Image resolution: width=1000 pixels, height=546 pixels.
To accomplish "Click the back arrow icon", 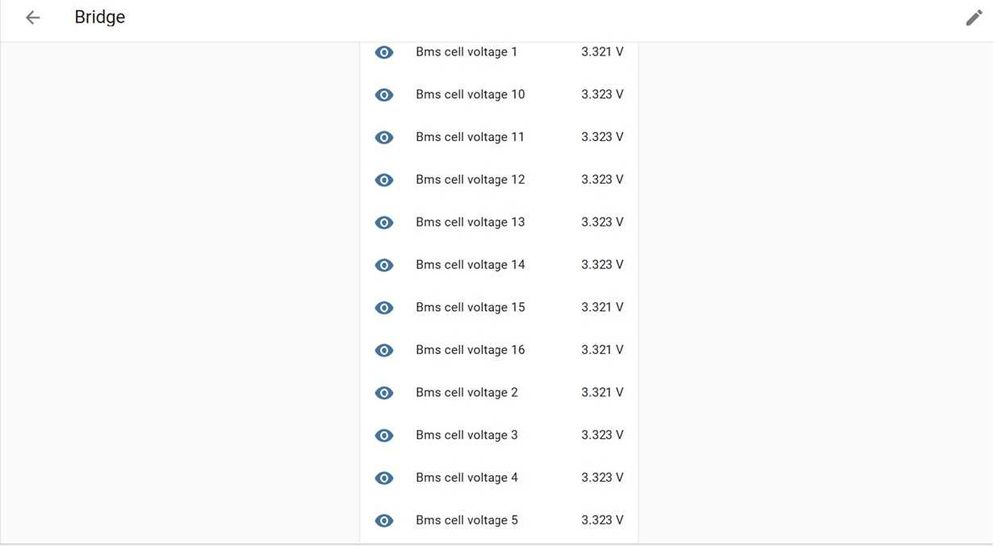I will [x=33, y=18].
